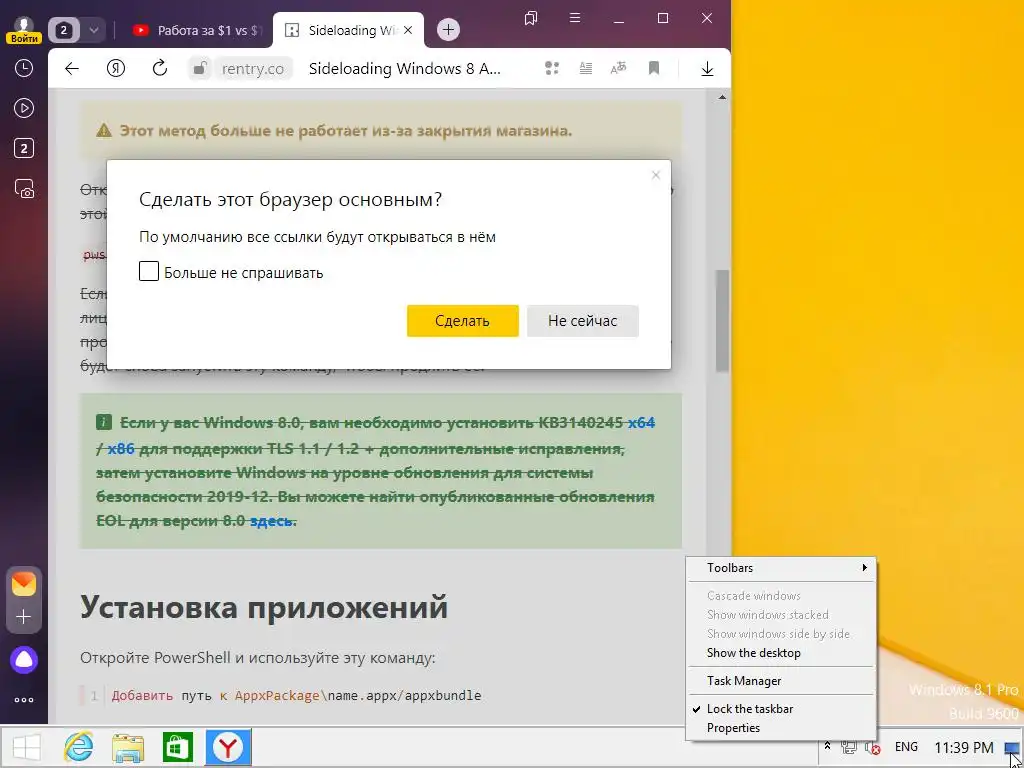Close the default browser dialog

click(x=656, y=175)
